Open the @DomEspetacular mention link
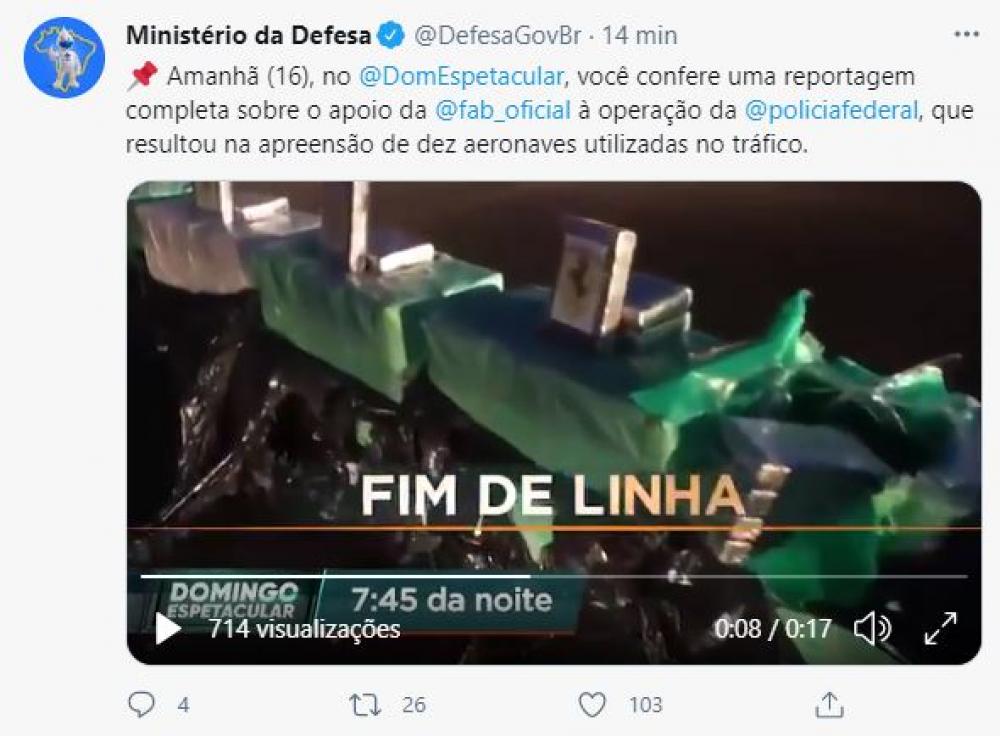This screenshot has height=736, width=1000. pyautogui.click(x=461, y=76)
